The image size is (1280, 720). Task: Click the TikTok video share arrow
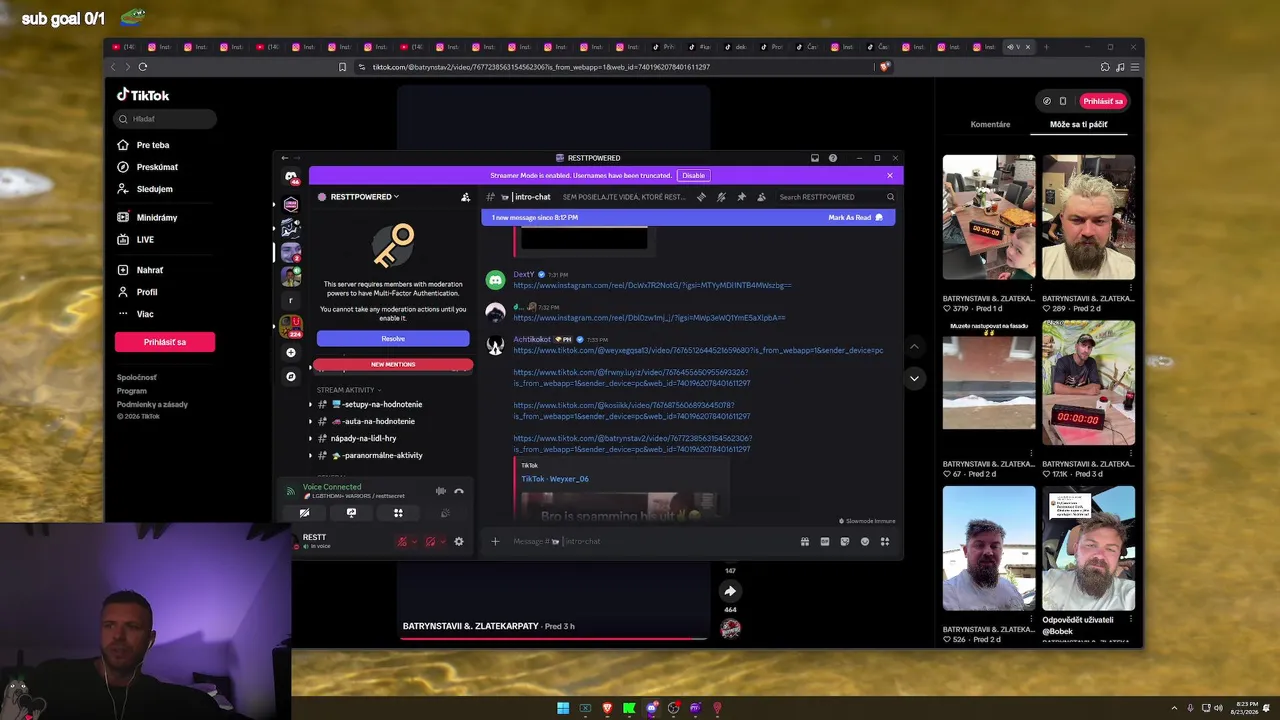click(x=730, y=591)
